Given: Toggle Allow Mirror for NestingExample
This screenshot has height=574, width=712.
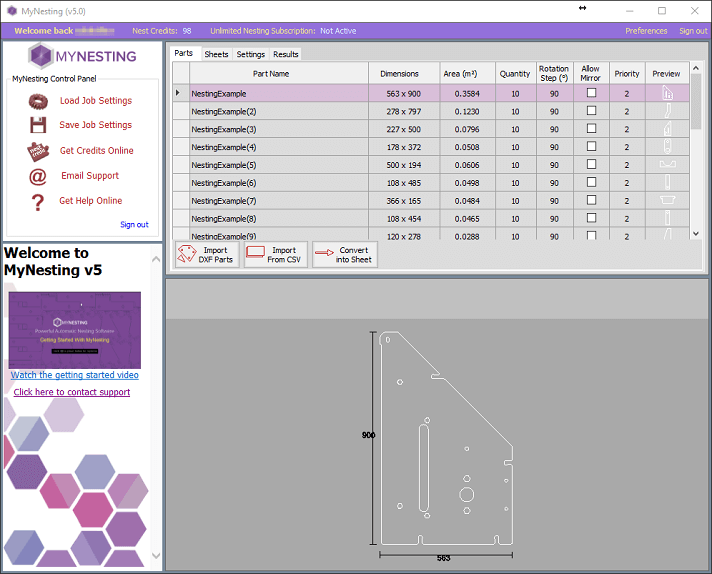Looking at the screenshot, I should (x=591, y=93).
